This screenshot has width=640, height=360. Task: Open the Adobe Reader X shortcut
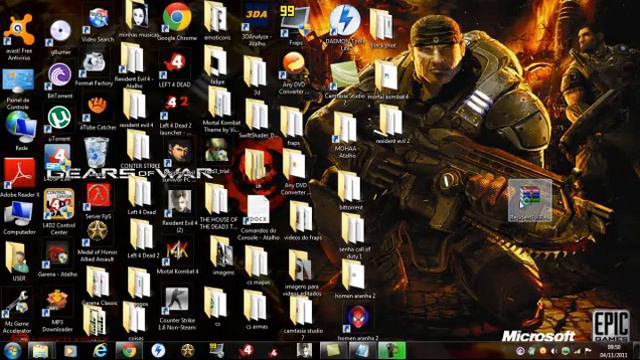point(19,175)
